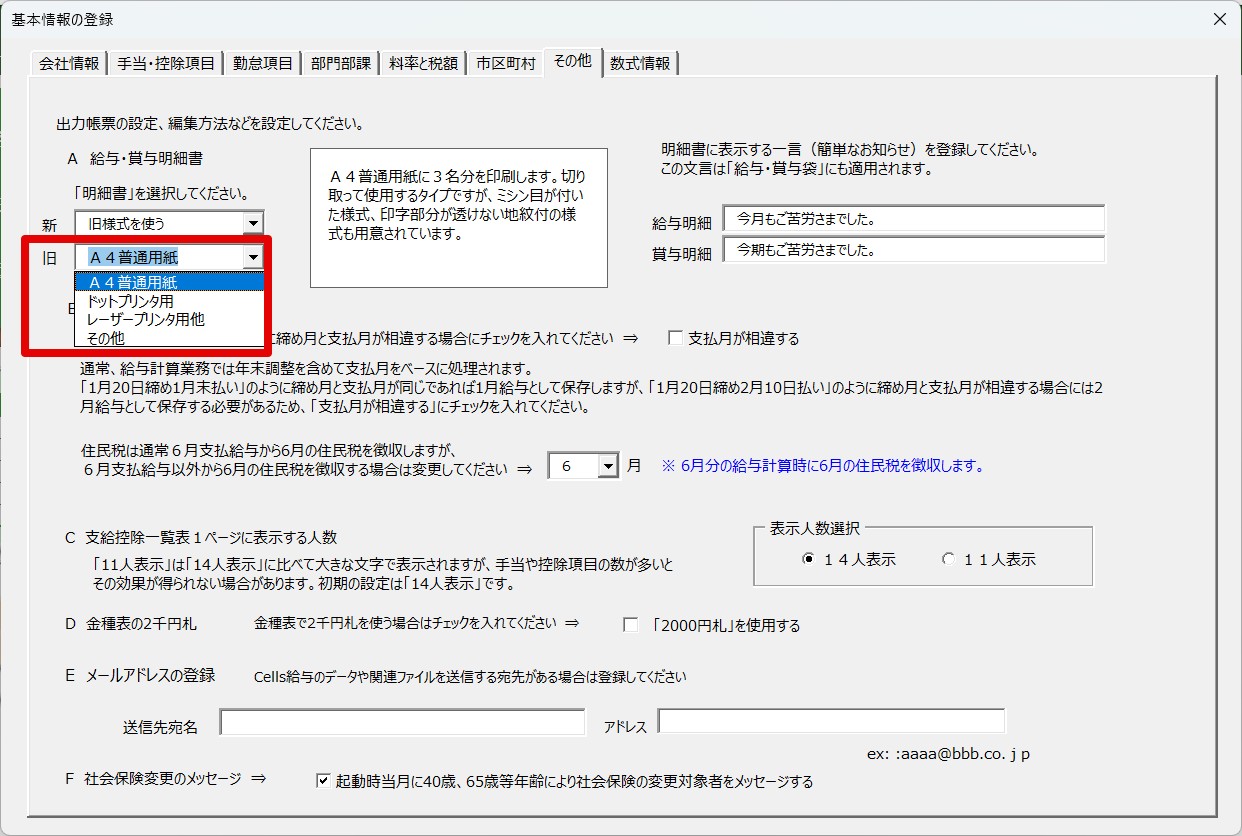Image resolution: width=1242 pixels, height=836 pixels.
Task: Open the 住民税 month dropdown
Action: coord(609,466)
